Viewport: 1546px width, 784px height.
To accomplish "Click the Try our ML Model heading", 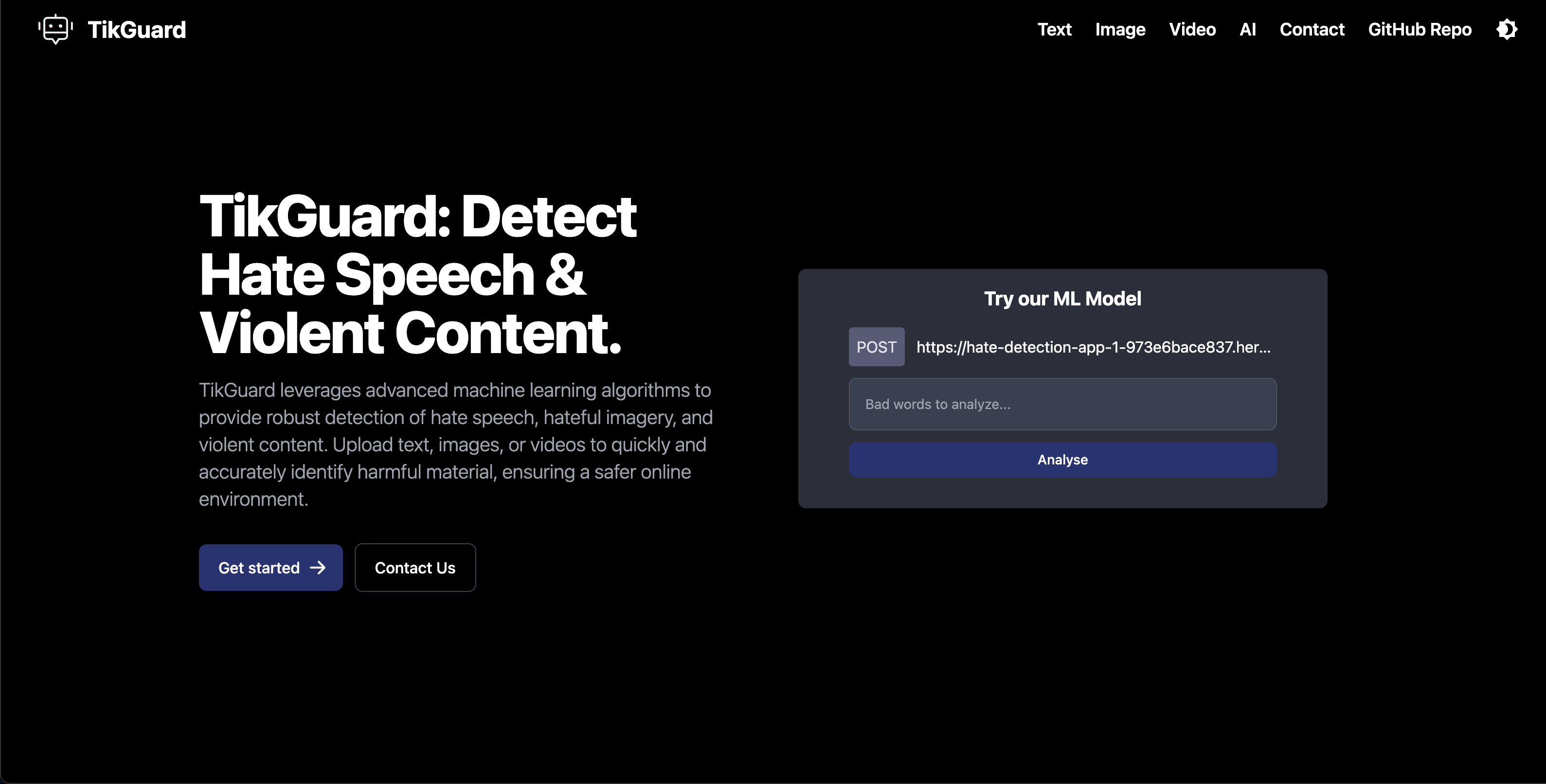I will [x=1062, y=298].
